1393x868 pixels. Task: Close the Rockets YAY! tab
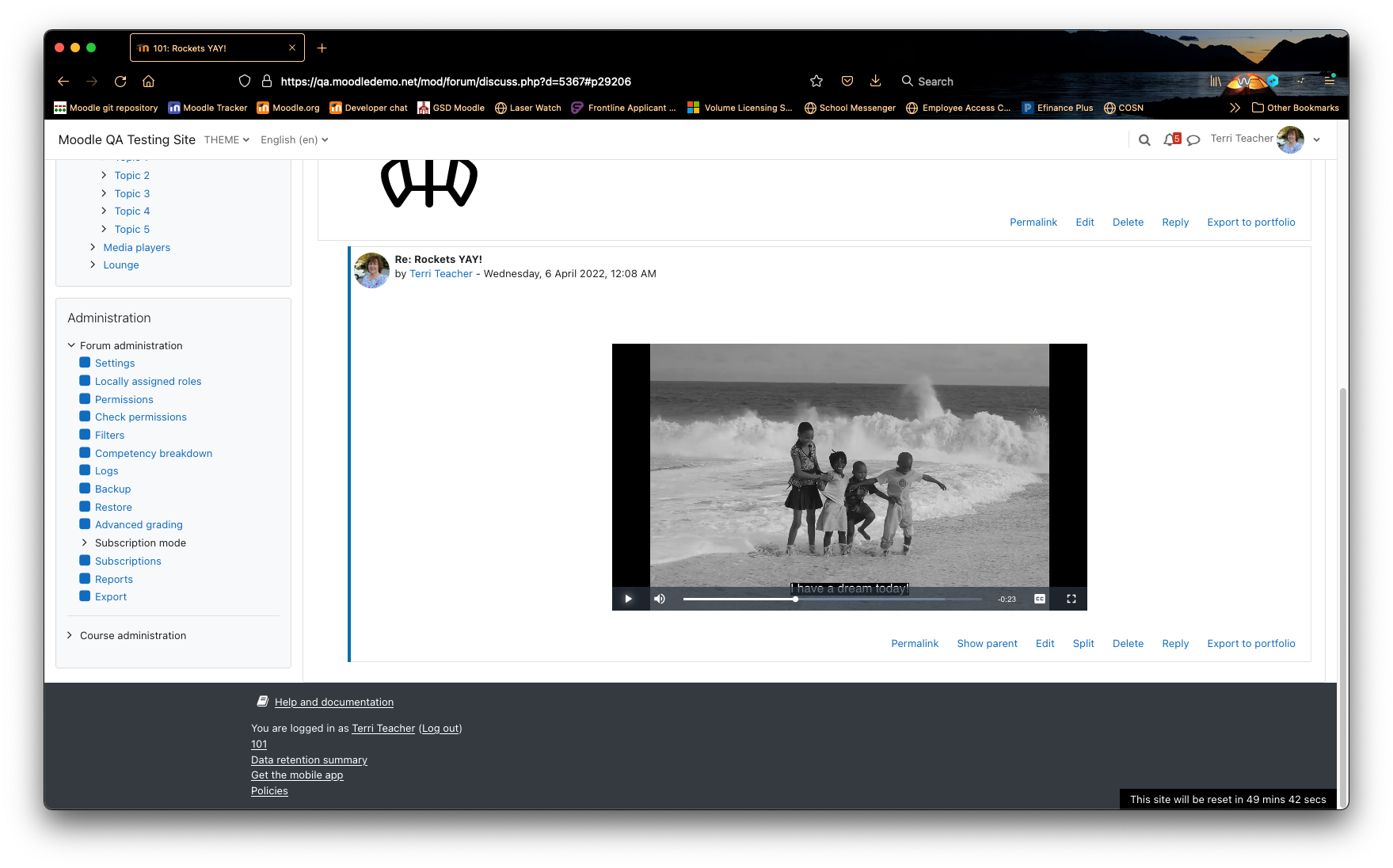pos(291,48)
